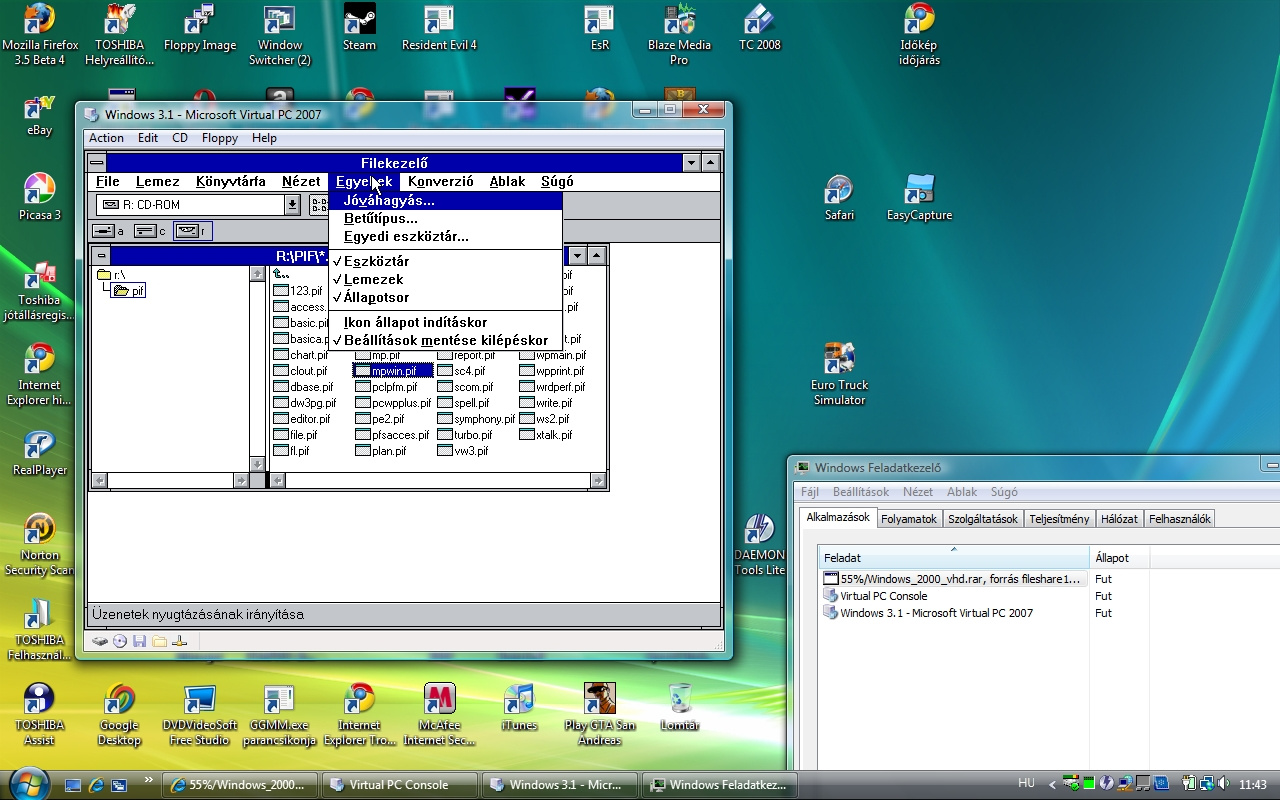Open the TC 2008 desktop icon
This screenshot has height=800, width=1280.
(759, 28)
